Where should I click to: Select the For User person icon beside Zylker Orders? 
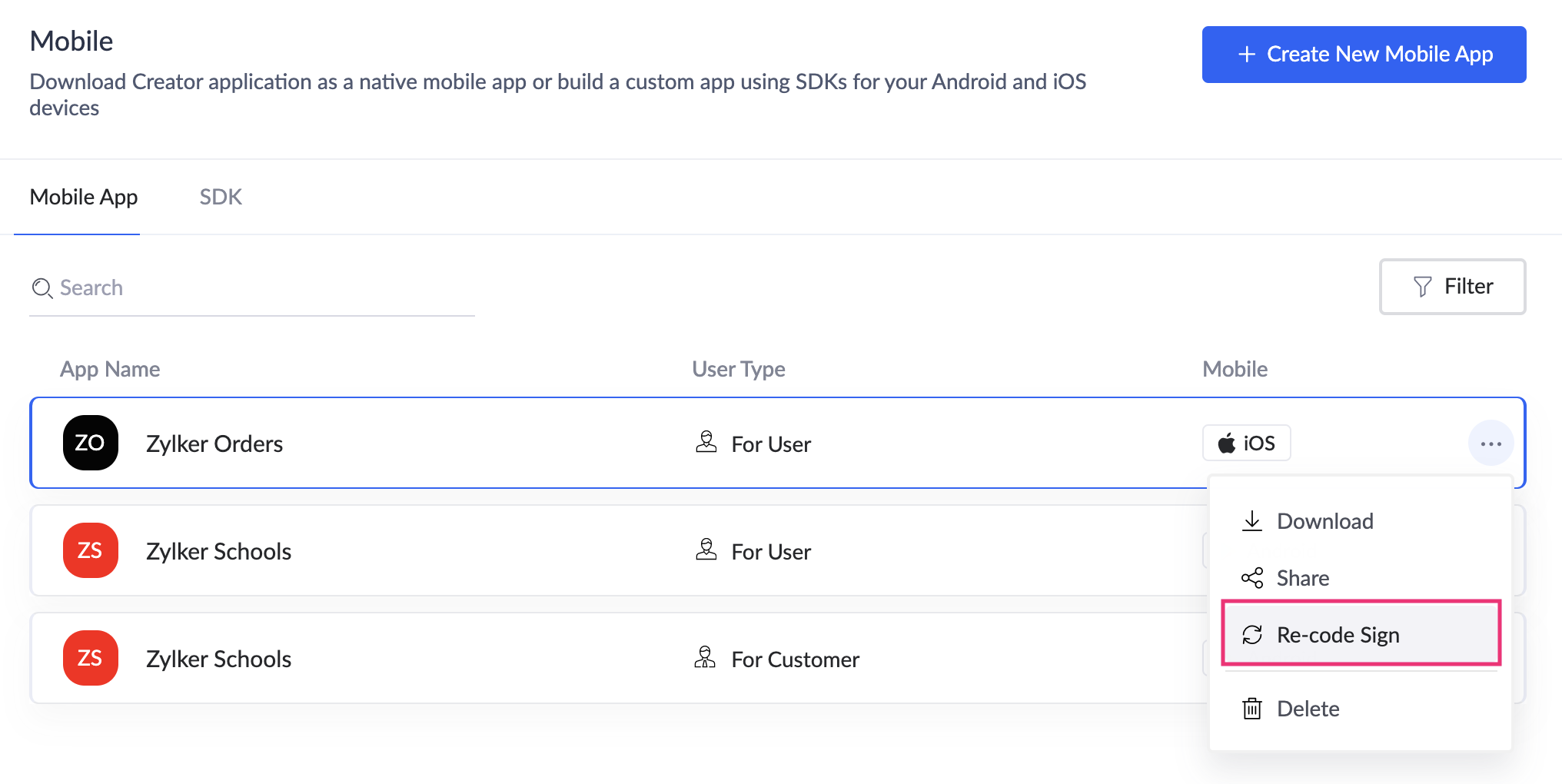706,442
